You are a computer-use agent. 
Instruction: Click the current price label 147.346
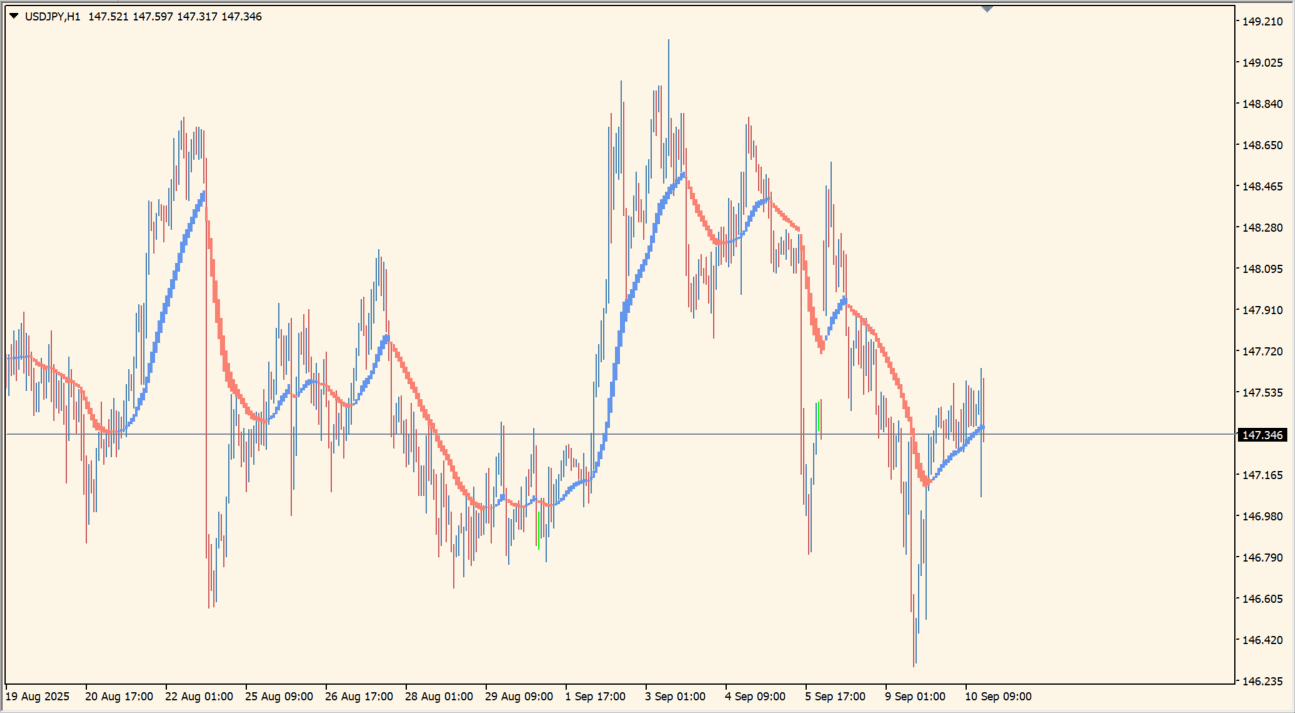1262,435
